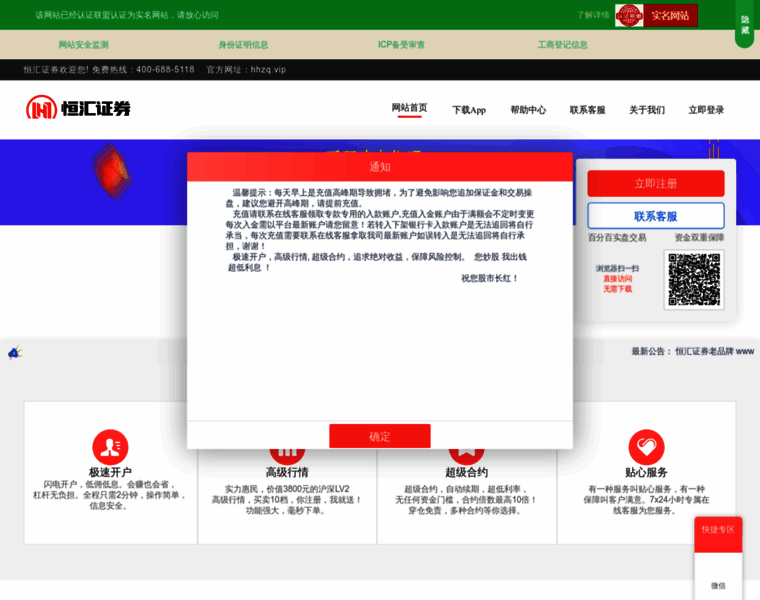Click the red 立即注册 button

pyautogui.click(x=656, y=183)
